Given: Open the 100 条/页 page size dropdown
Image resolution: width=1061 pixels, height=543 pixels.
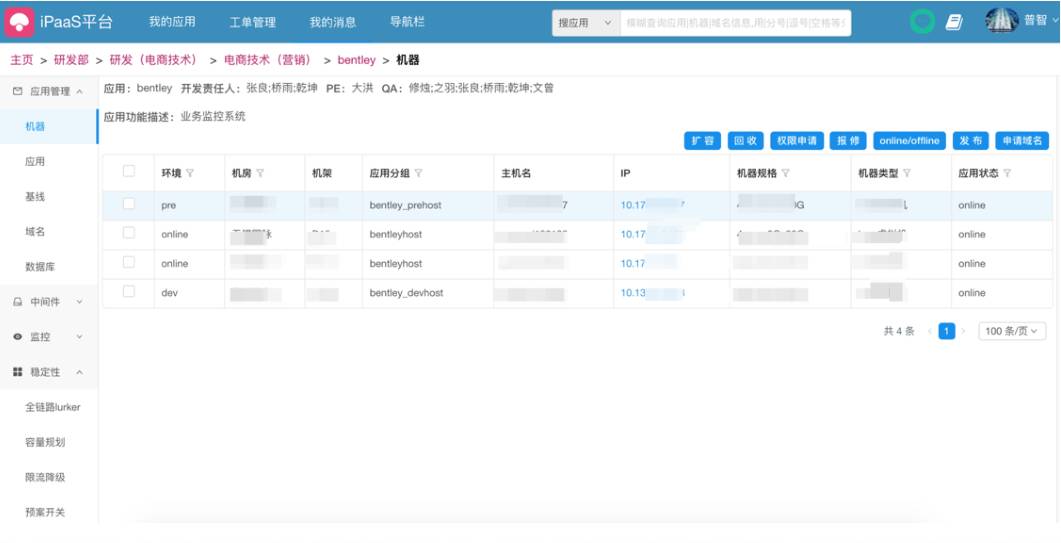Looking at the screenshot, I should tap(1012, 331).
